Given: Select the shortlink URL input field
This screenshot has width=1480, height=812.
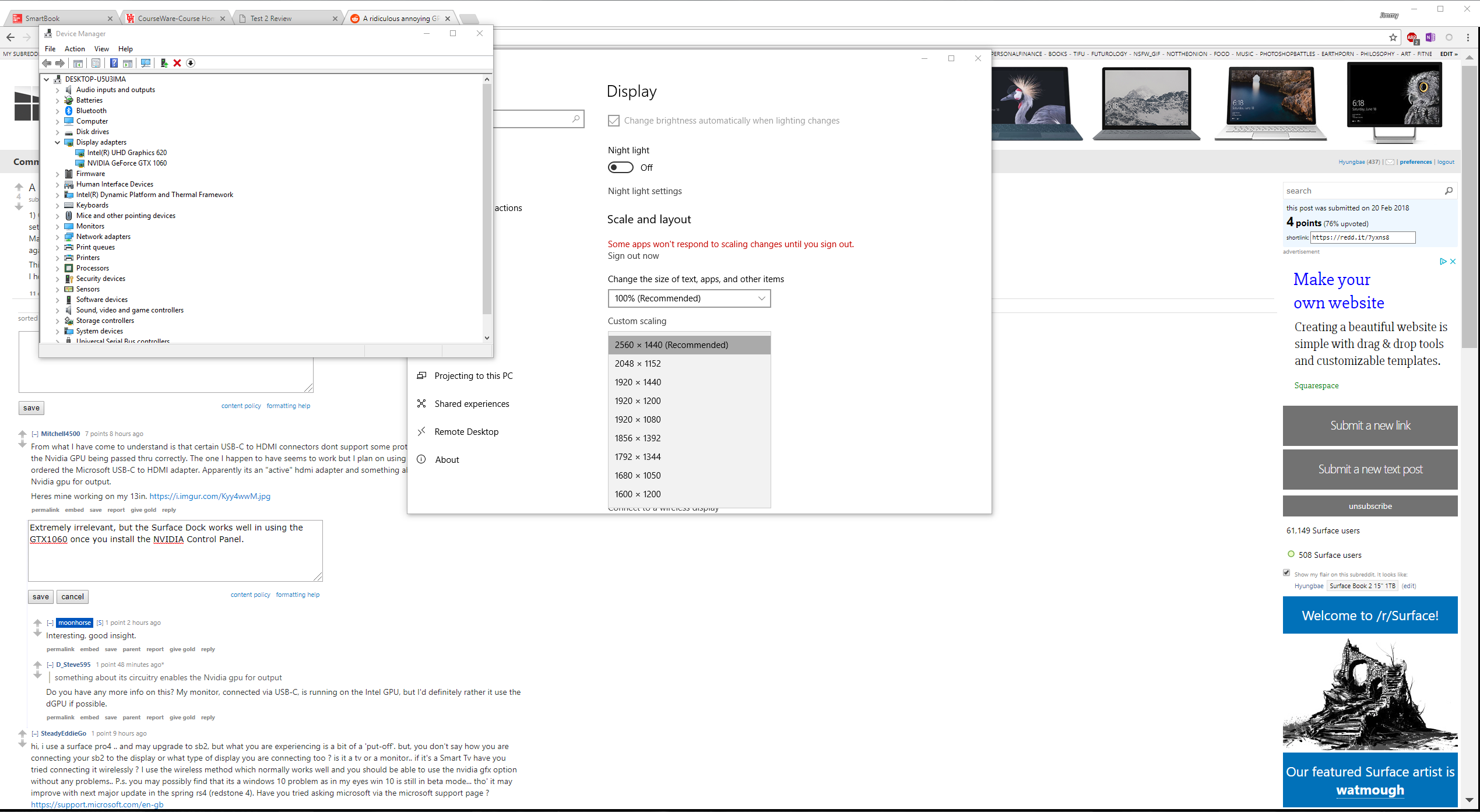Looking at the screenshot, I should coord(1362,237).
